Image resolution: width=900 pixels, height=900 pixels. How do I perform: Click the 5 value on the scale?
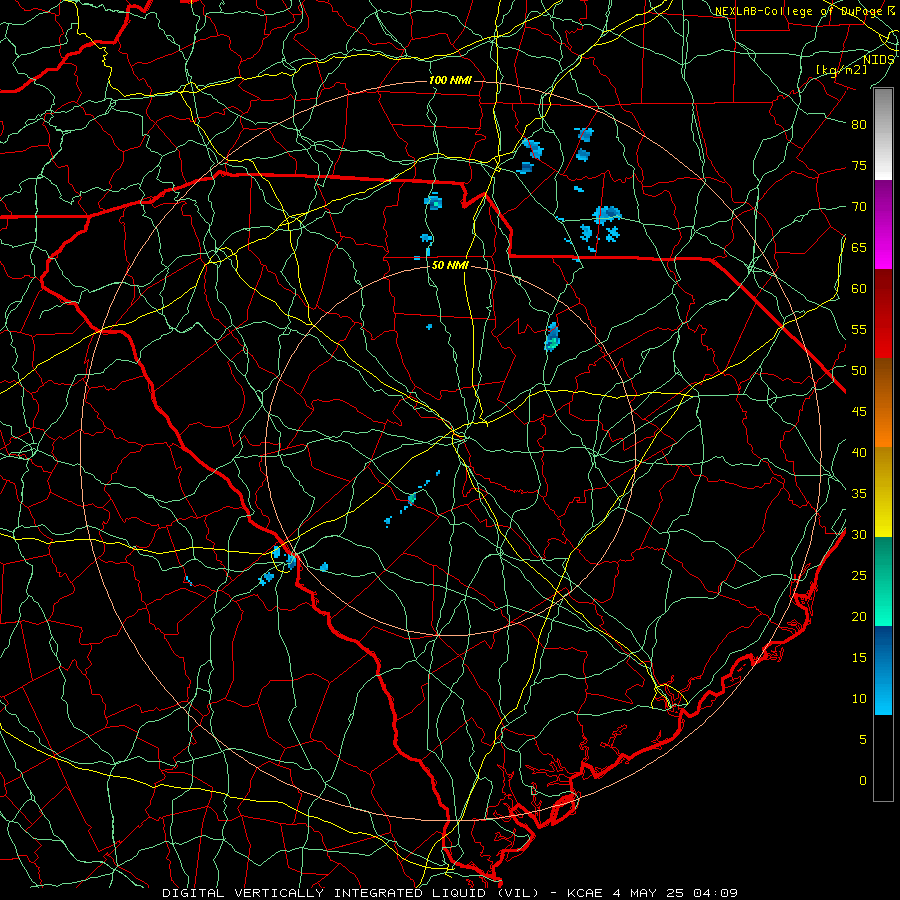click(x=863, y=739)
